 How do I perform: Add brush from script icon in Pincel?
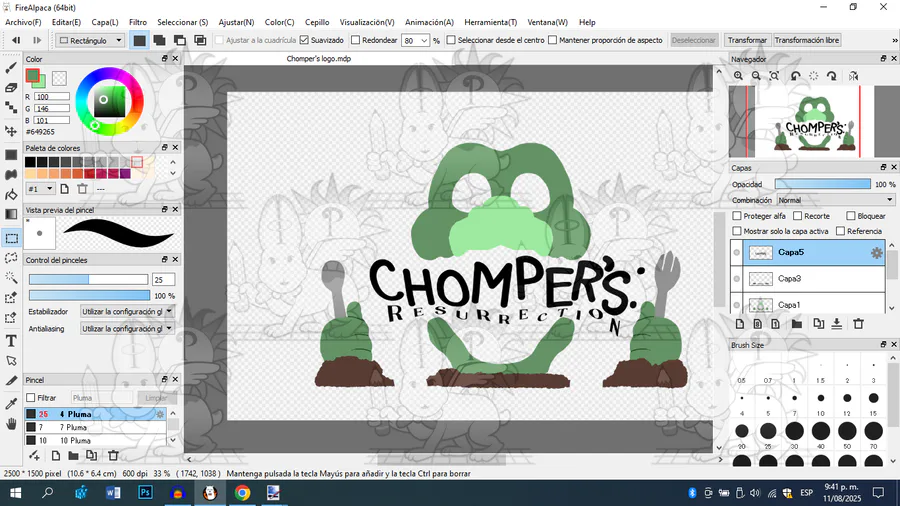point(34,456)
